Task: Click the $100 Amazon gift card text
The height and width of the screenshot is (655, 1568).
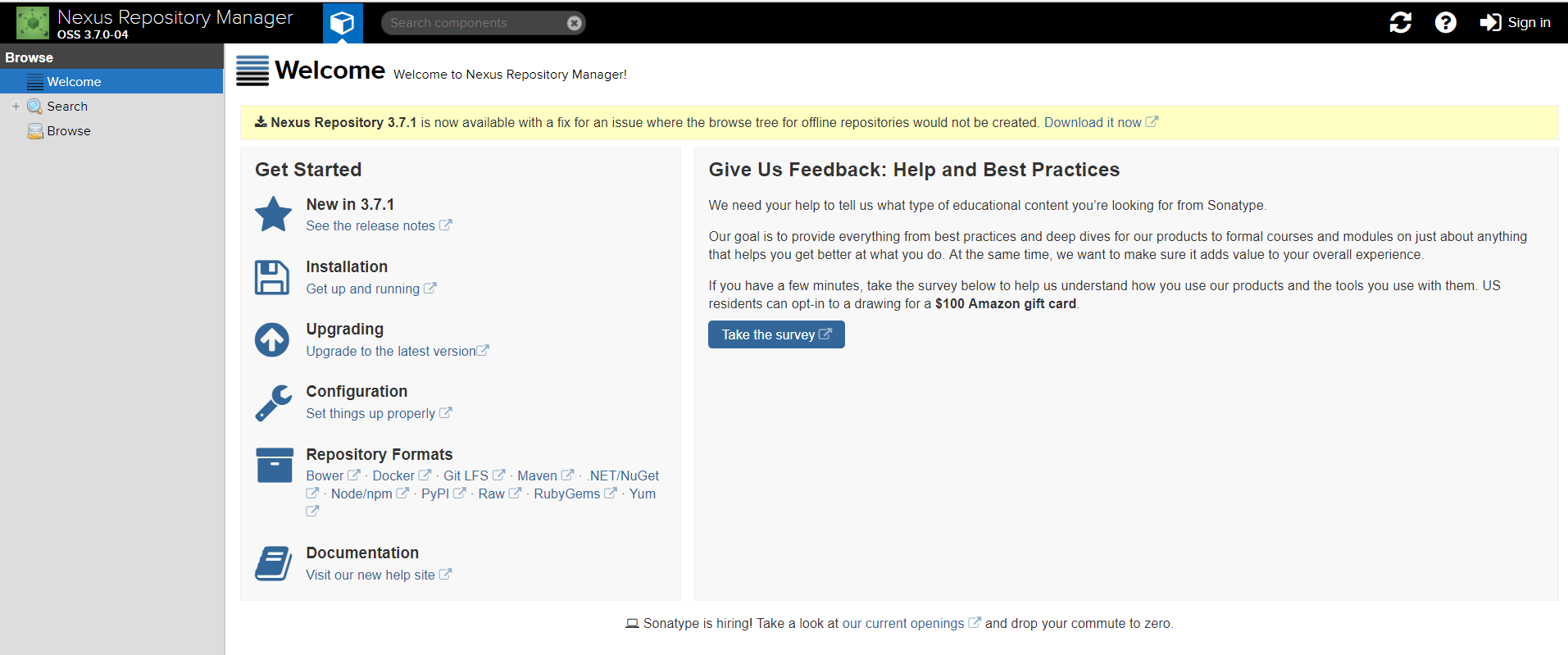Action: click(x=1006, y=304)
